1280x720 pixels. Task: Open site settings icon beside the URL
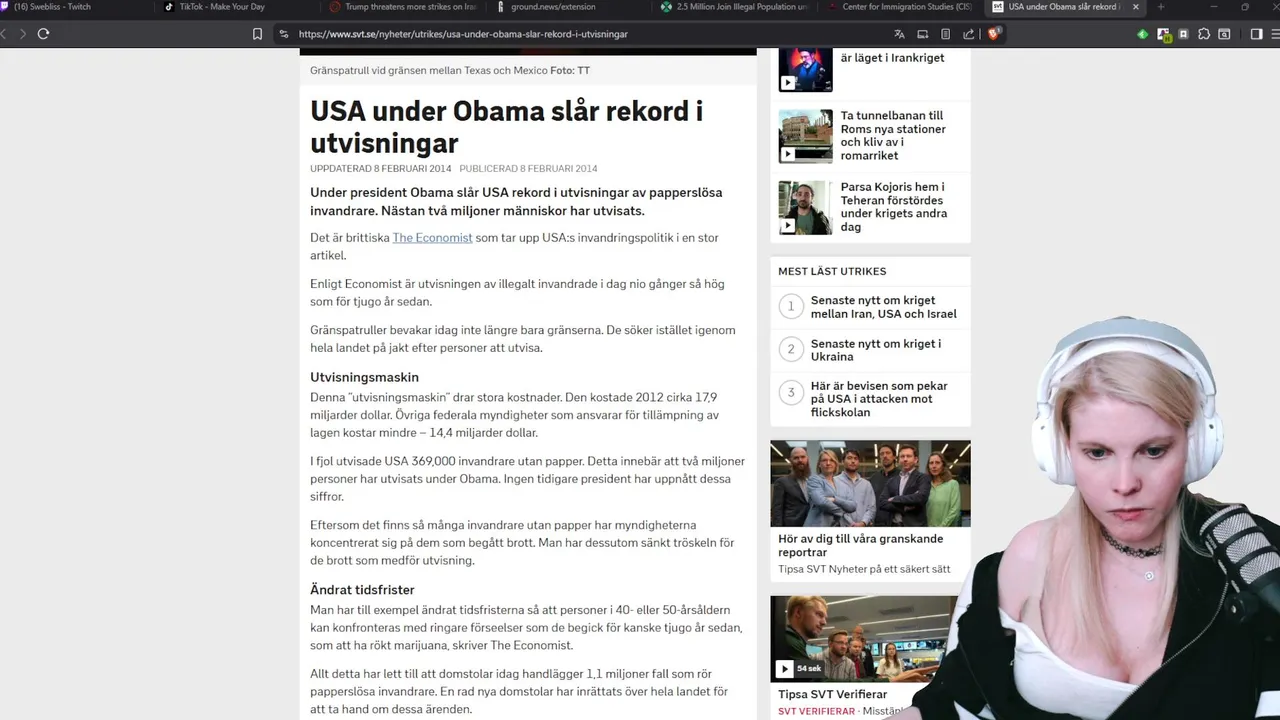(284, 33)
